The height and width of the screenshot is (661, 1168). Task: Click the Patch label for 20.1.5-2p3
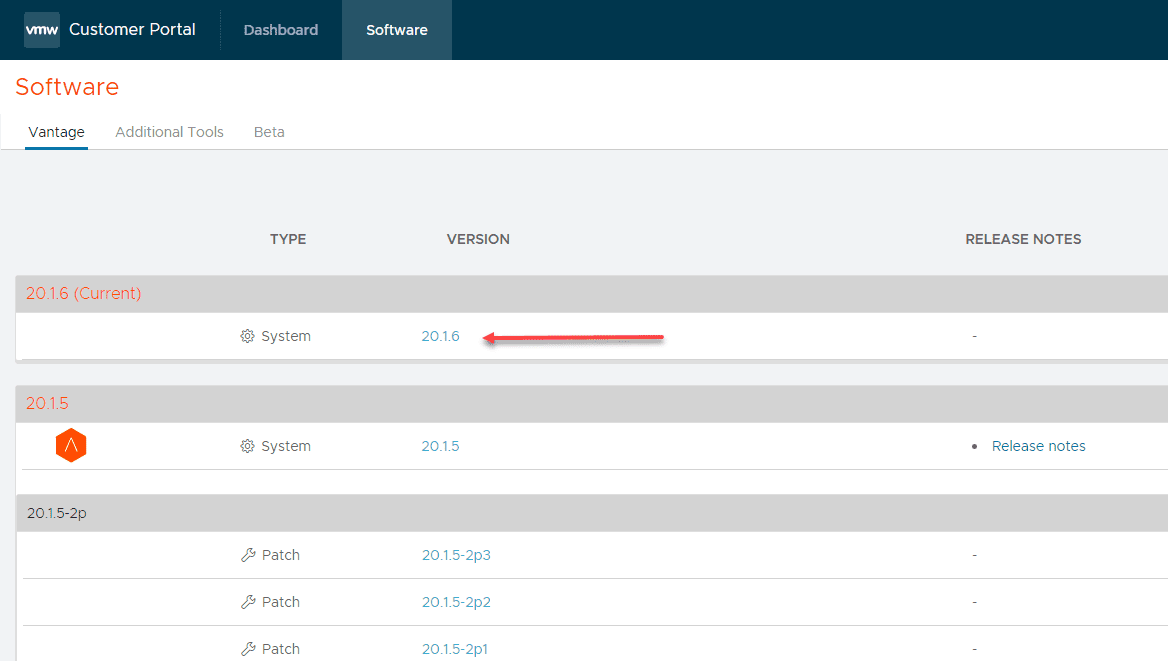(281, 555)
